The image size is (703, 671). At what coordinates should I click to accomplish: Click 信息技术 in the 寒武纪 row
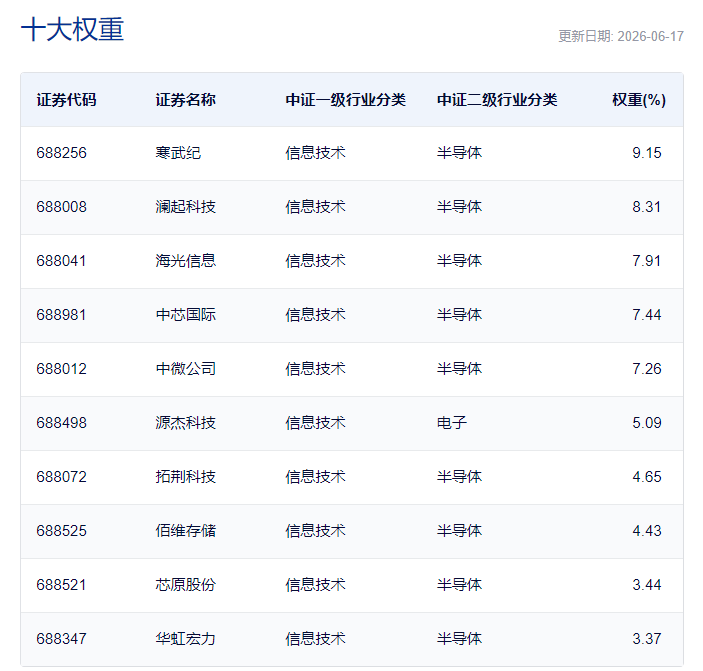point(316,153)
